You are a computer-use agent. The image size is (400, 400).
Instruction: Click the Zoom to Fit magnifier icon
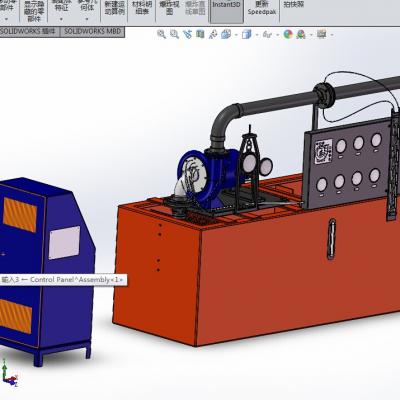click(161, 34)
